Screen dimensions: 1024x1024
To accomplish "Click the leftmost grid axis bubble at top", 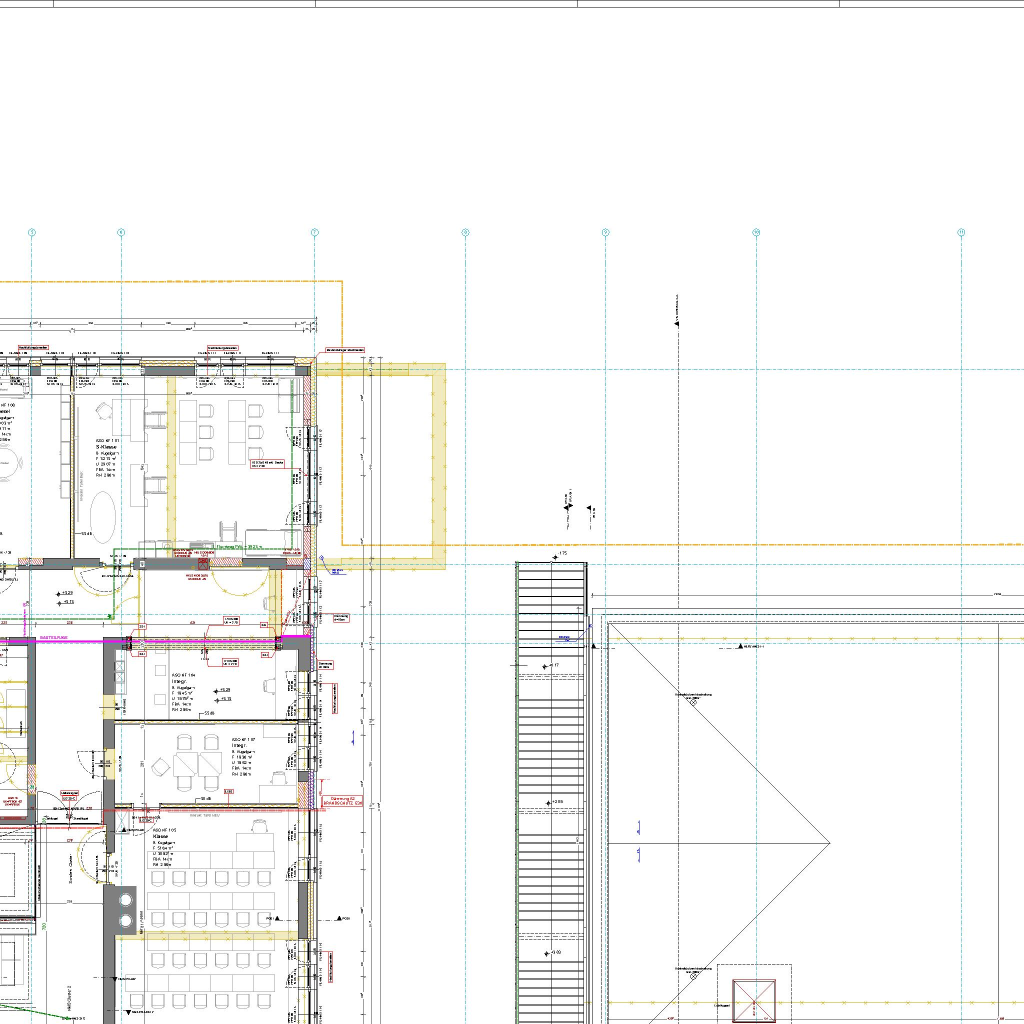I will (32, 233).
